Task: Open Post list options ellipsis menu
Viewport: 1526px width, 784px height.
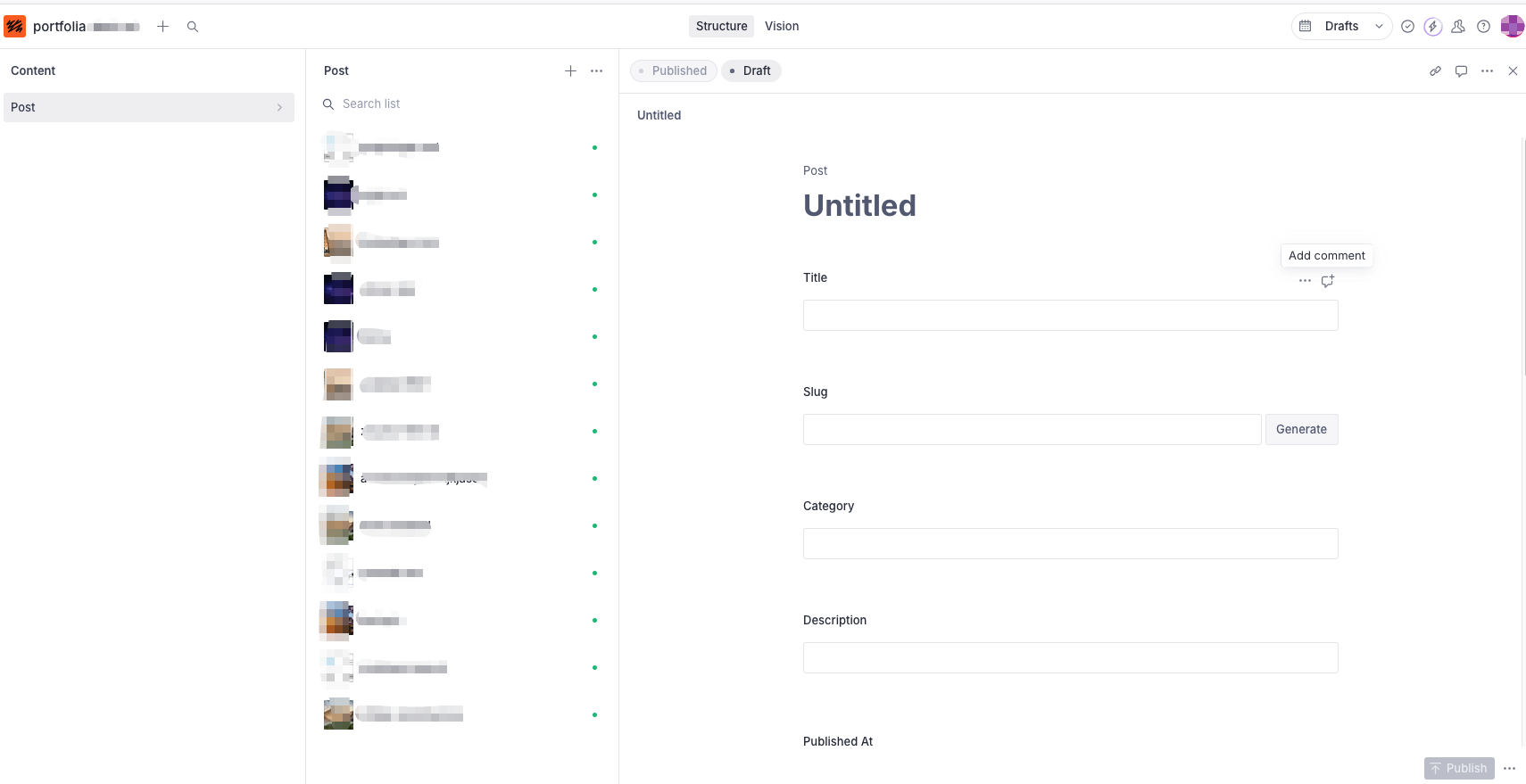Action: click(596, 71)
